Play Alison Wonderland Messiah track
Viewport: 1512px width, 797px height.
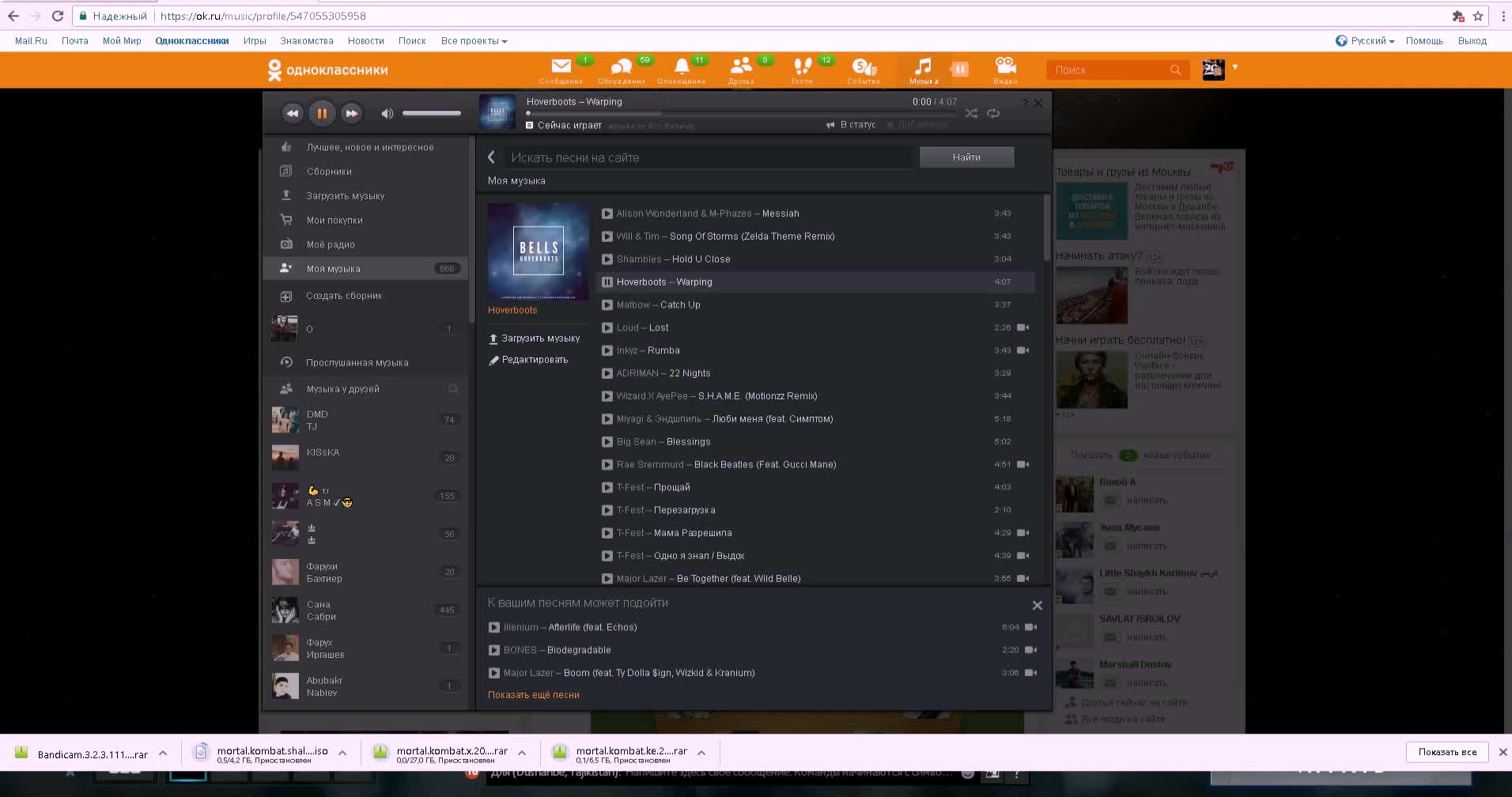(607, 213)
